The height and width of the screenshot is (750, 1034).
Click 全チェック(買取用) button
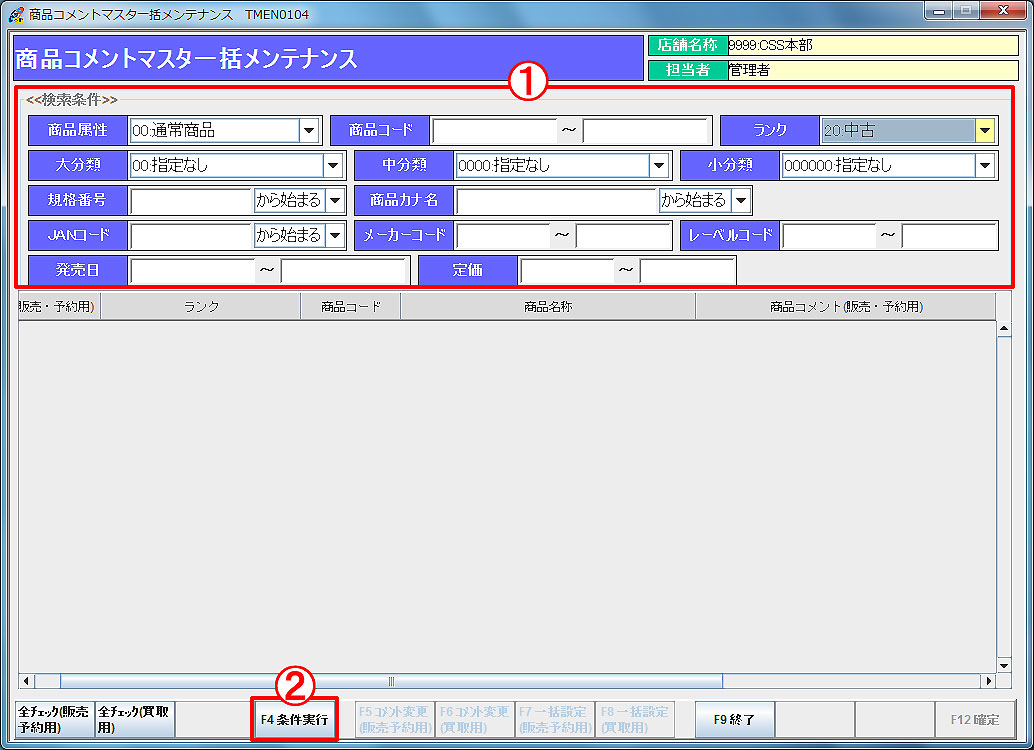point(134,719)
